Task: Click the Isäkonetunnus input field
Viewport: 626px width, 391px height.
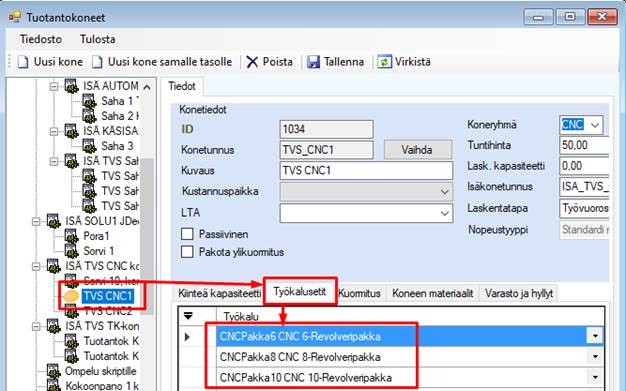Action: (584, 187)
